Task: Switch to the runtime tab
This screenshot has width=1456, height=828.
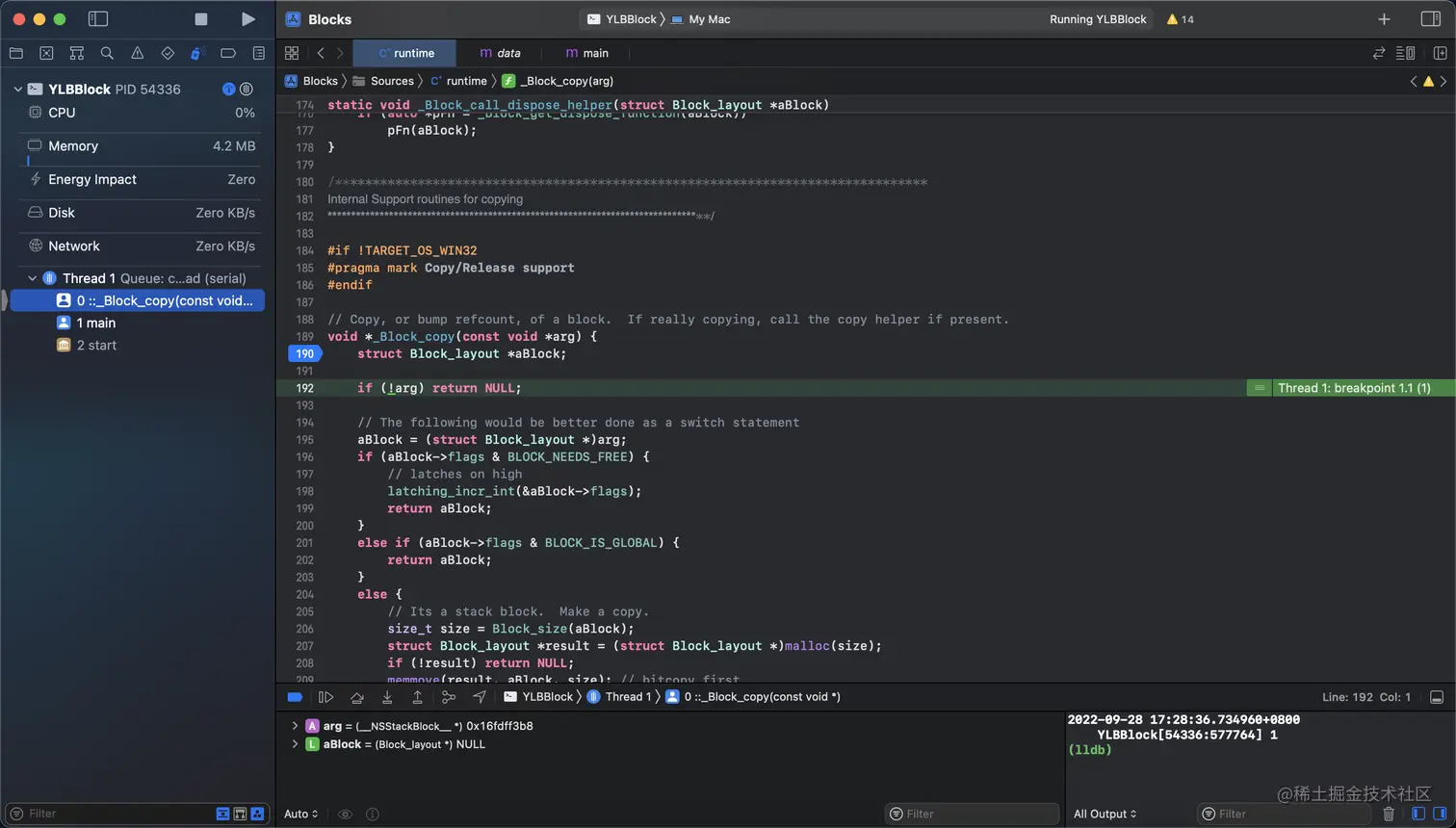Action: coord(405,54)
